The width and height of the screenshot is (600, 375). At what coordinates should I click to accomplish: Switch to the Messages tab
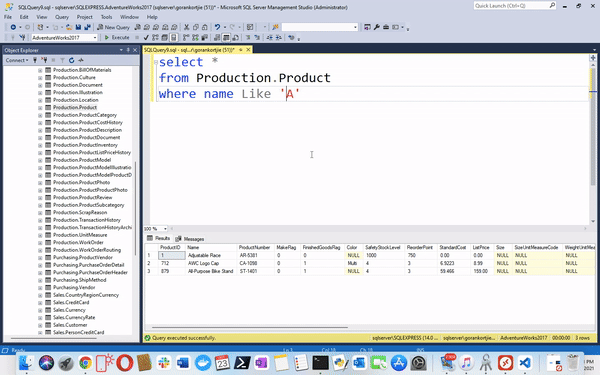pyautogui.click(x=190, y=239)
